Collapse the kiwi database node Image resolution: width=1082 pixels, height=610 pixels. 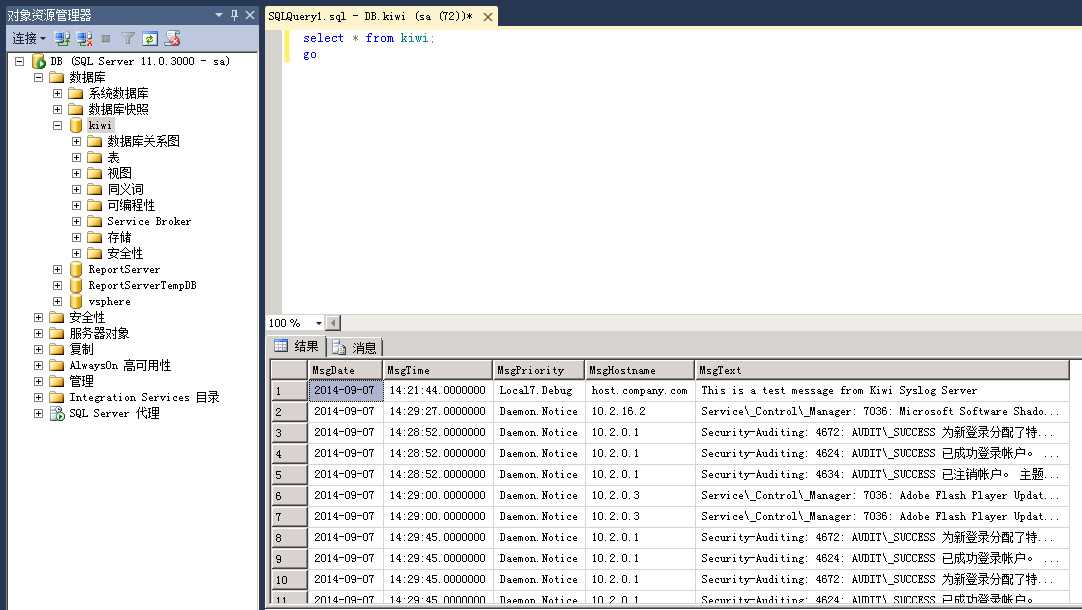[x=57, y=126]
